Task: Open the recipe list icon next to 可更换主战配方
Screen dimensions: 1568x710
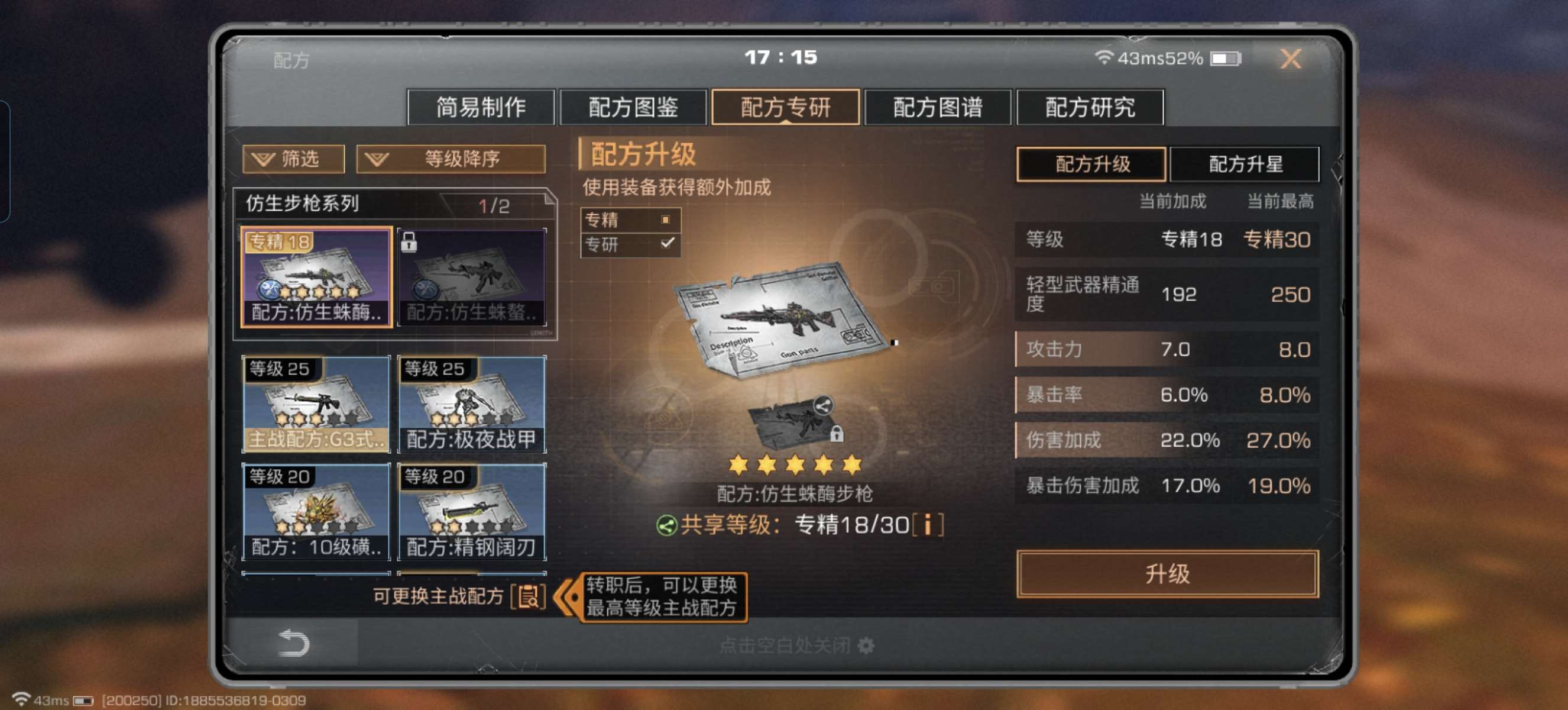Action: (x=528, y=596)
